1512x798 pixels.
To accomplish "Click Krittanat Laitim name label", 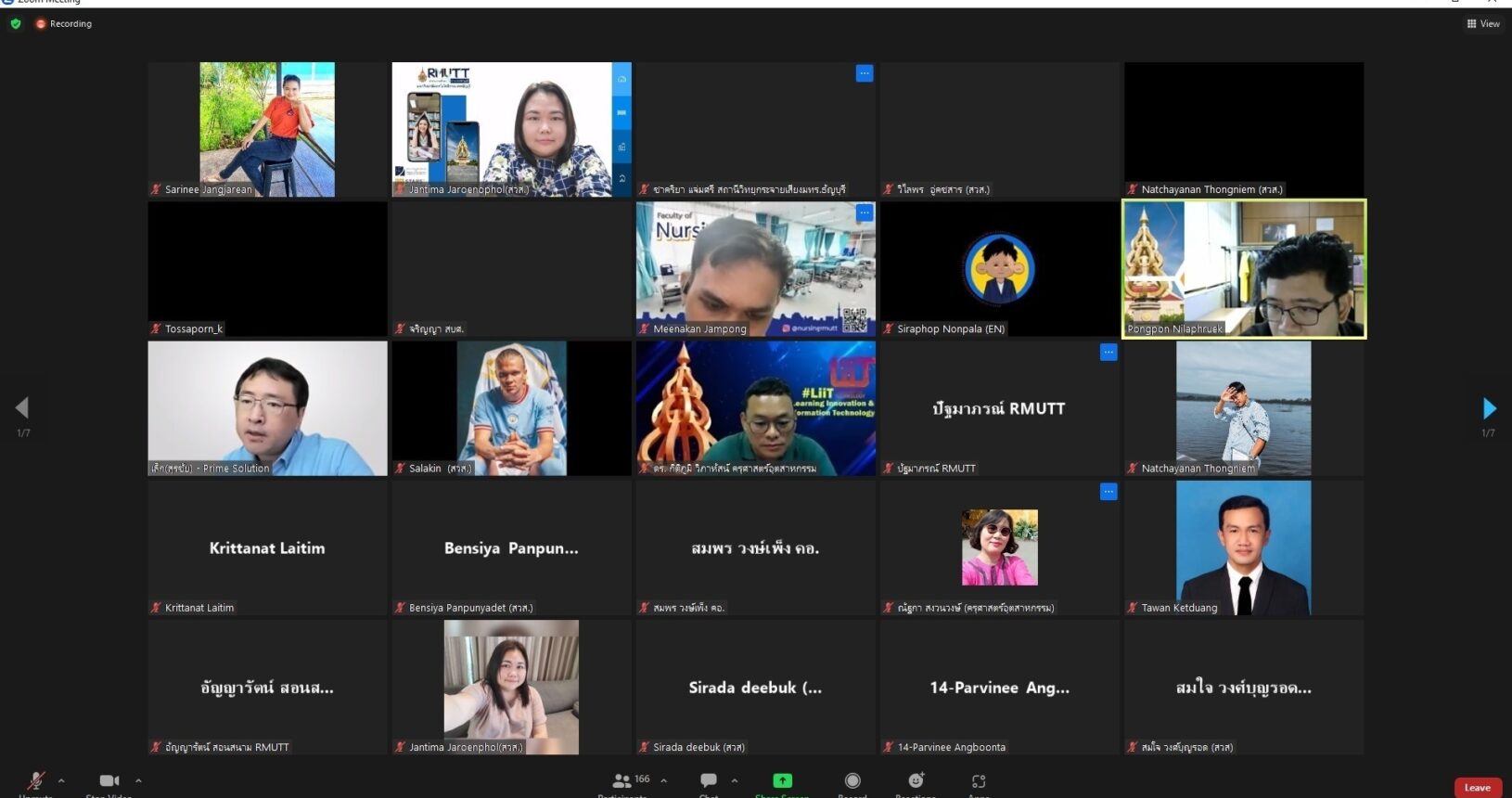I will (x=199, y=608).
